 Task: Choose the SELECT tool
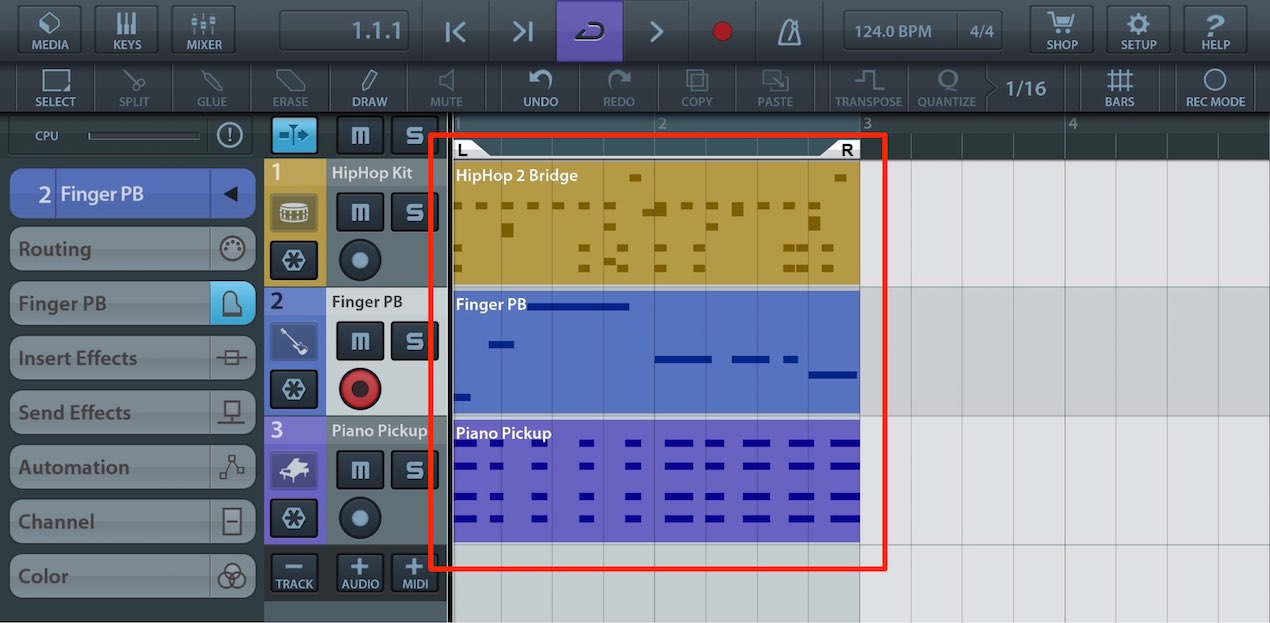tap(55, 88)
